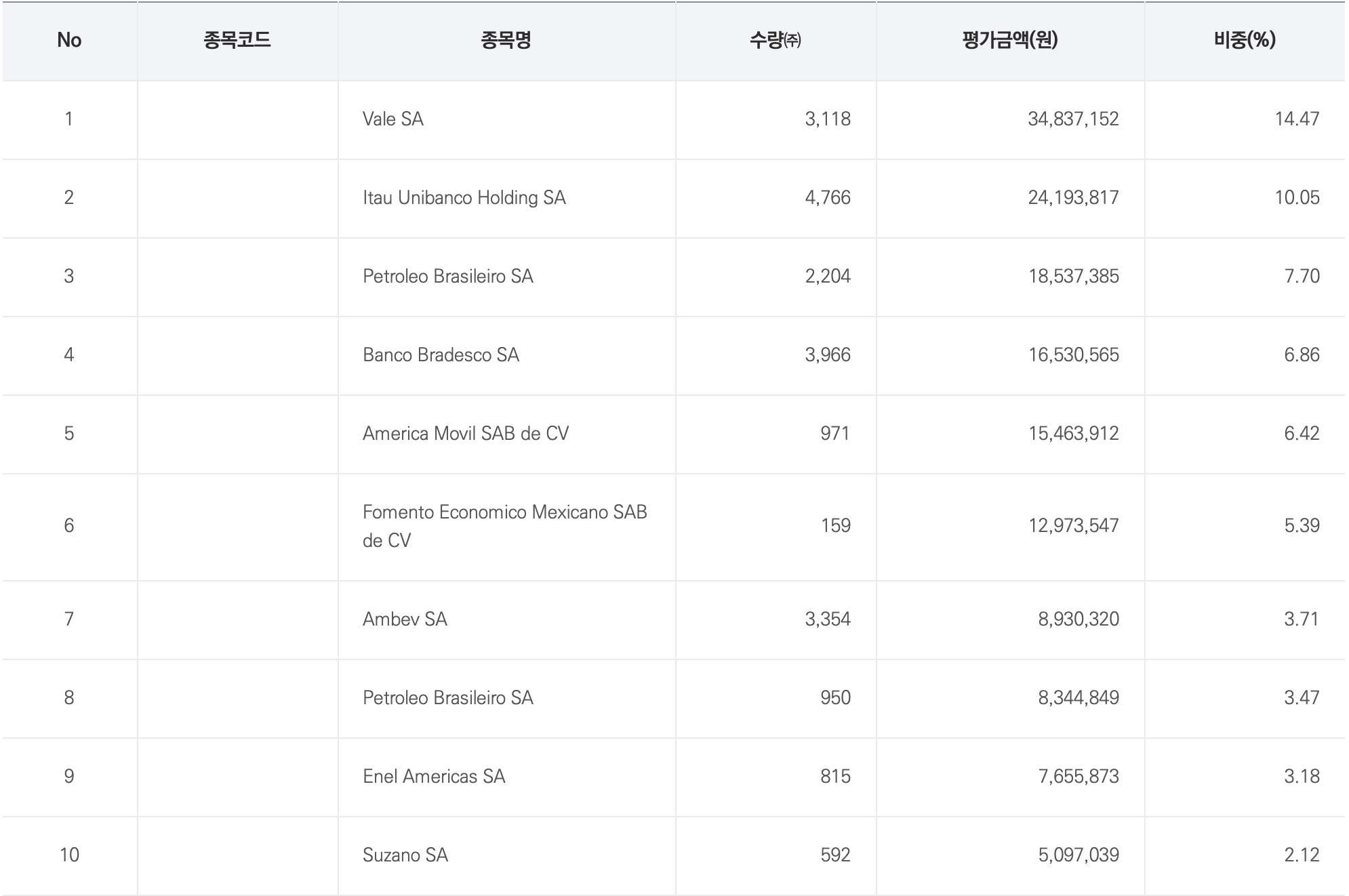This screenshot has height=896, width=1349.
Task: Click weight 3.71 percent
Action: [x=1302, y=619]
